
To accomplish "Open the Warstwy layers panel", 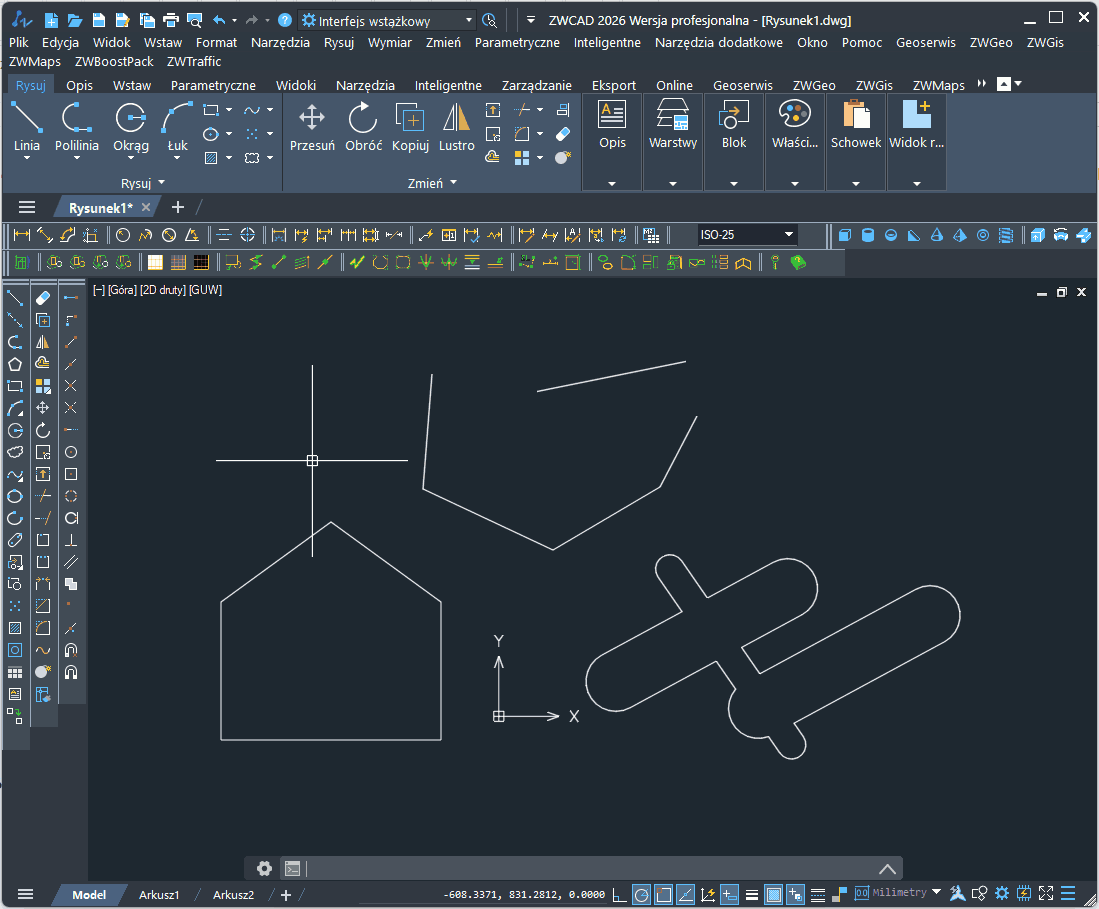I will 672,127.
